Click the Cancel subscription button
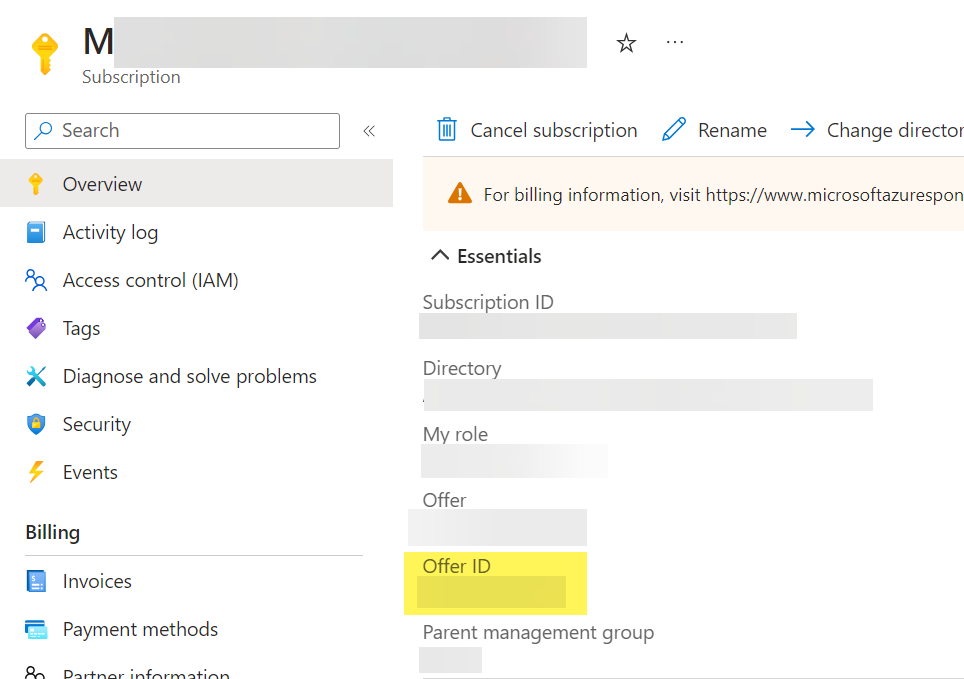Screen dimensions: 964x679 553,130
